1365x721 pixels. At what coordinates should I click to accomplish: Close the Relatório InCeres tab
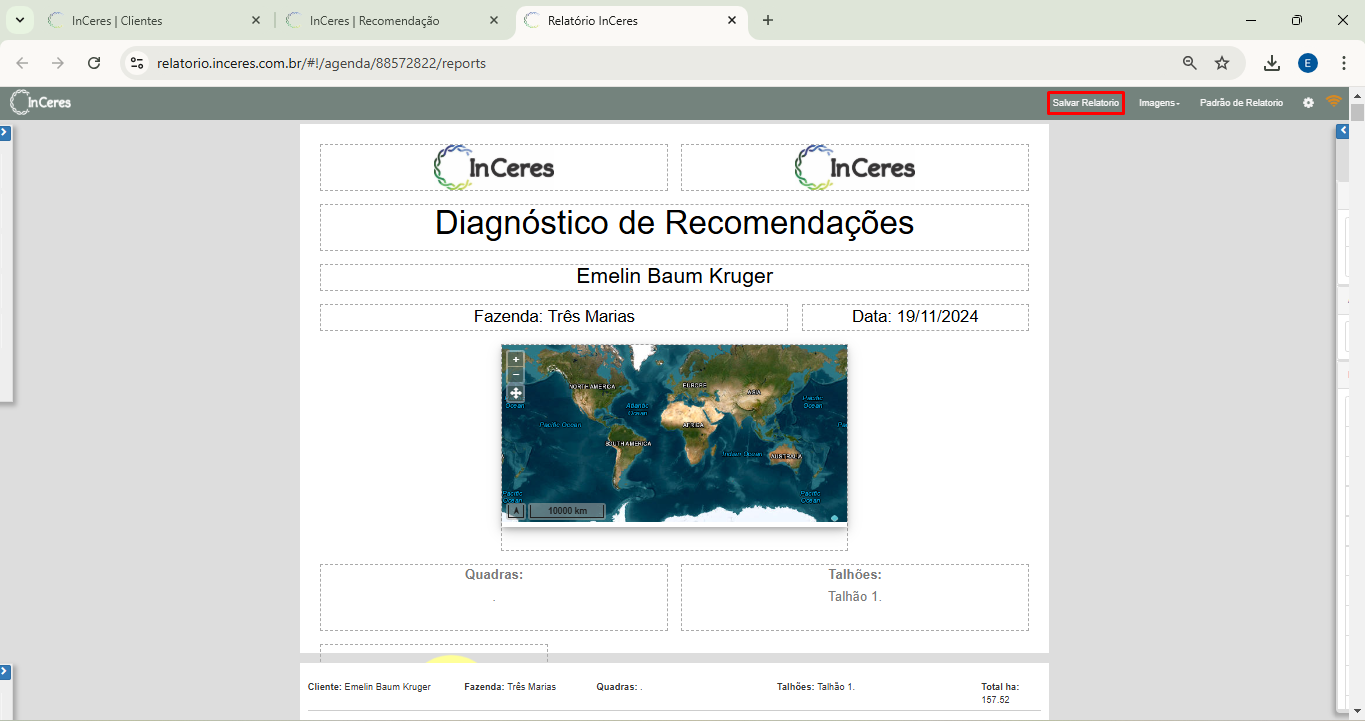click(x=732, y=20)
